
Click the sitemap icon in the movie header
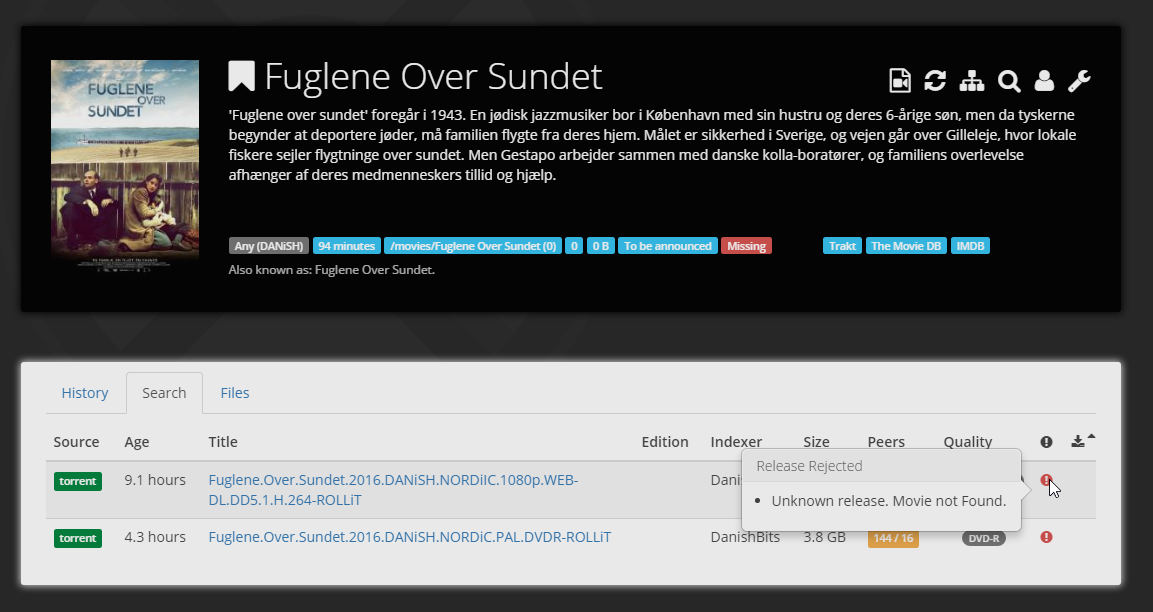click(x=972, y=81)
